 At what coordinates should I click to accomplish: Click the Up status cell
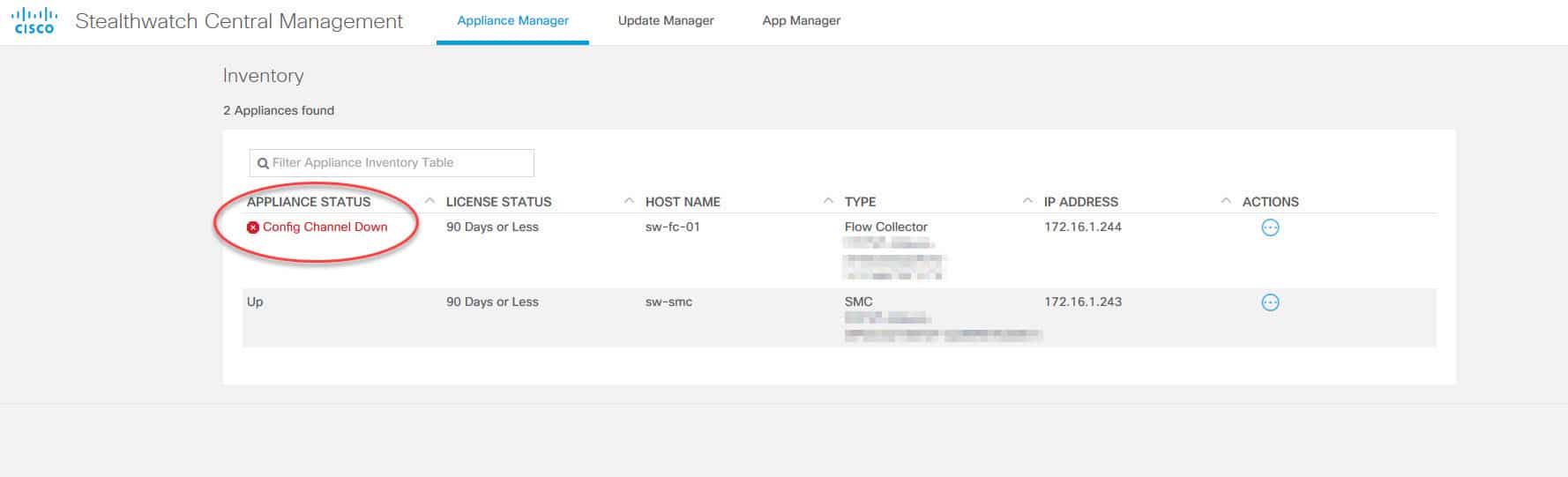click(x=255, y=302)
